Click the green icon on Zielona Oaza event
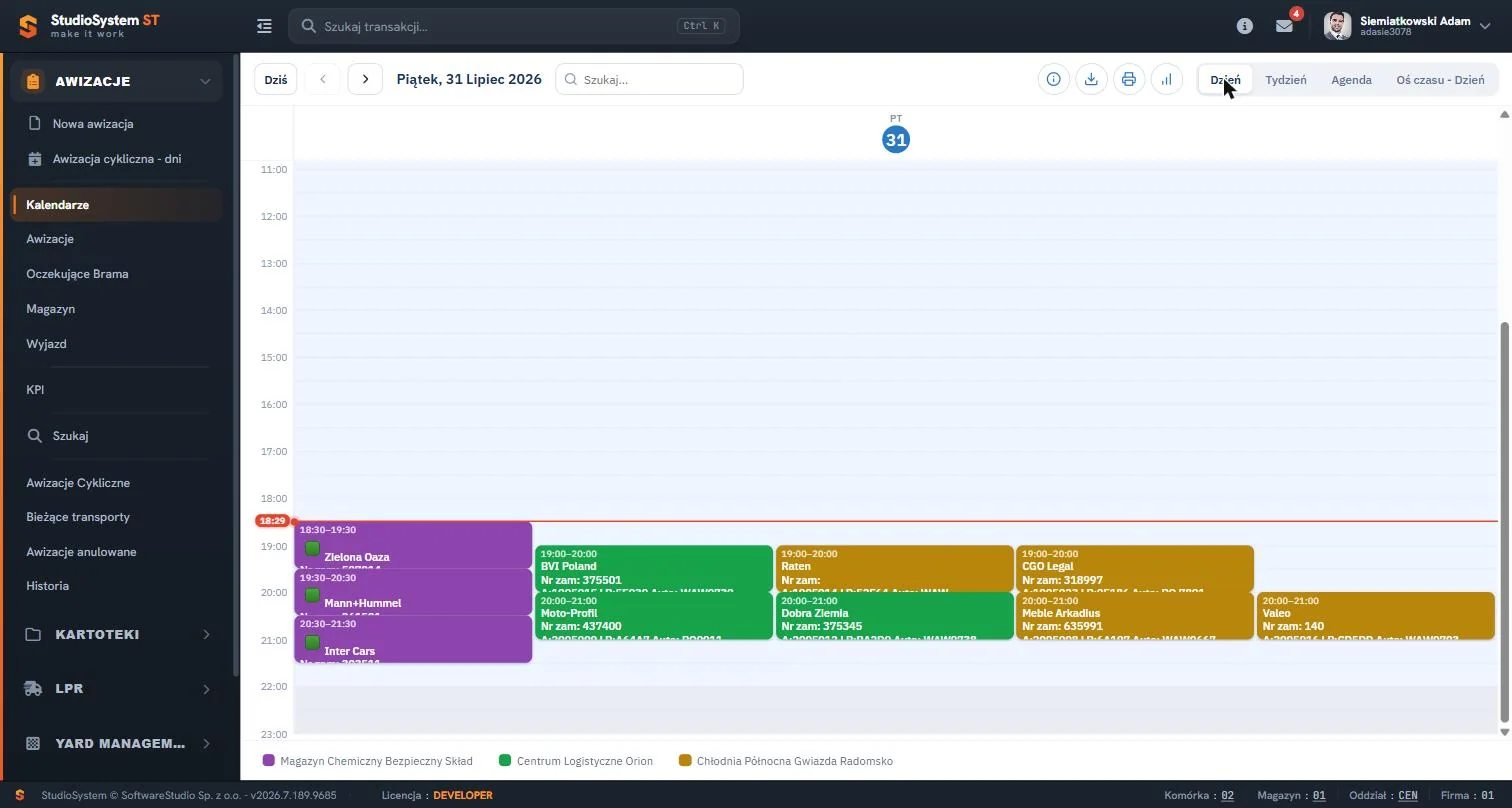This screenshot has width=1512, height=808. click(312, 549)
